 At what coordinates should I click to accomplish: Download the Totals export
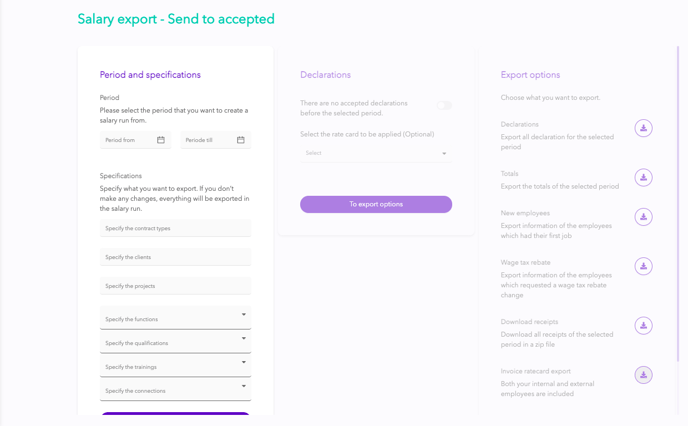point(643,178)
